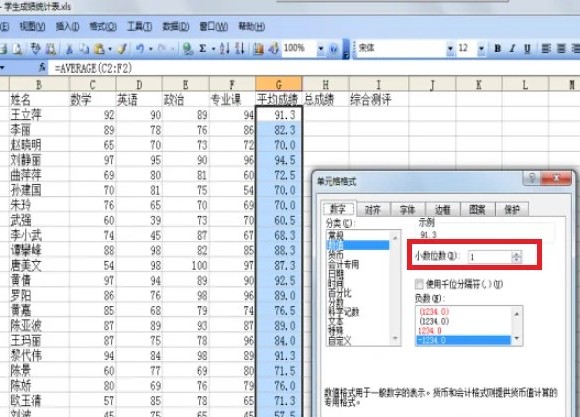Open toolbar options at the end of the standard toolbar
Image resolution: width=580 pixels, height=417 pixels.
click(346, 49)
